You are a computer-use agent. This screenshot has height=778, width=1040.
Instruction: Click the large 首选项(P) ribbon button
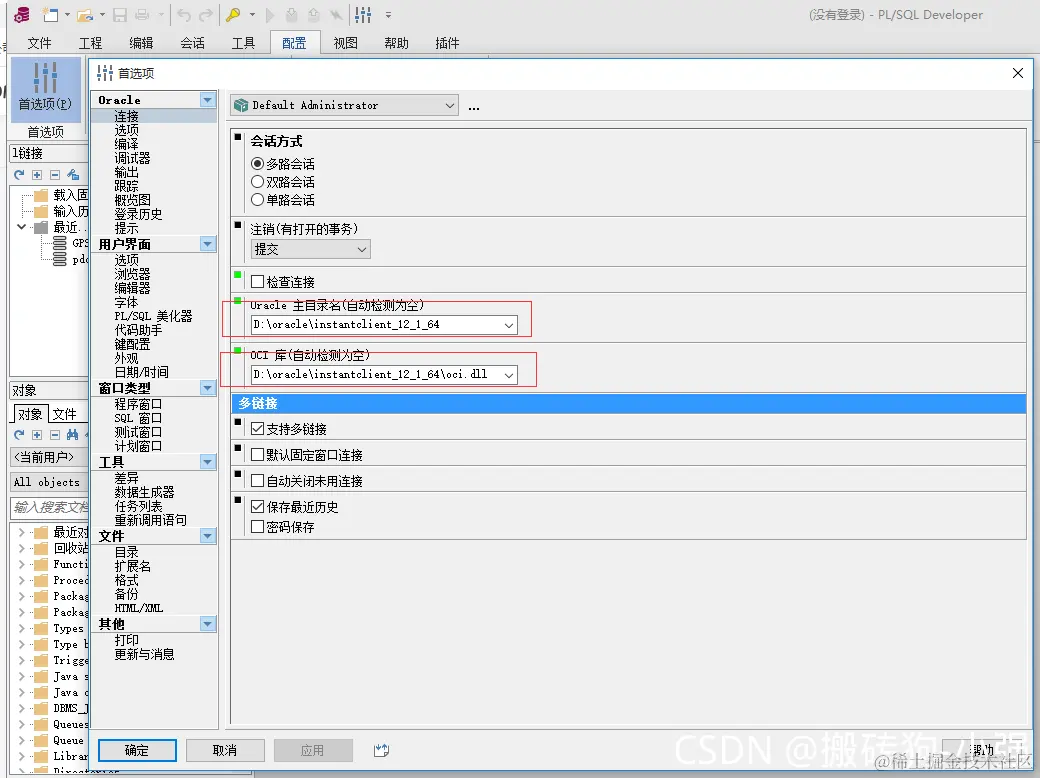(46, 89)
